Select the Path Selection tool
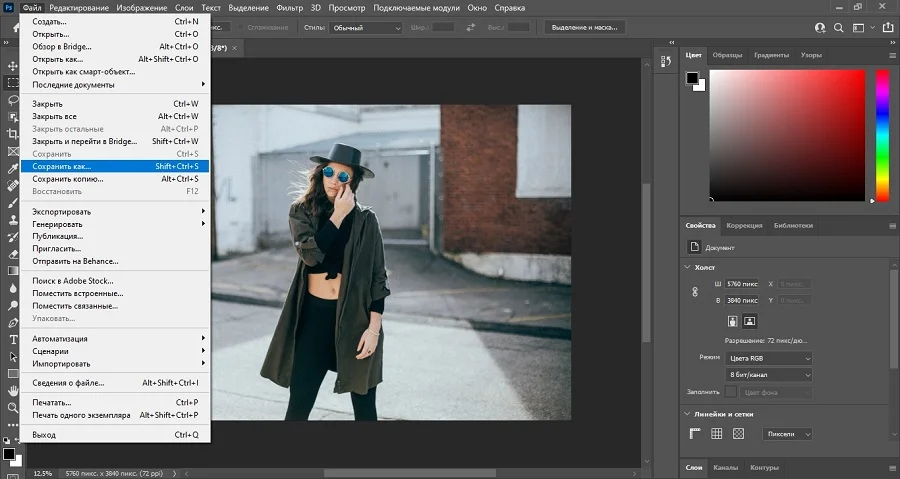The height and width of the screenshot is (479, 900). click(13, 357)
